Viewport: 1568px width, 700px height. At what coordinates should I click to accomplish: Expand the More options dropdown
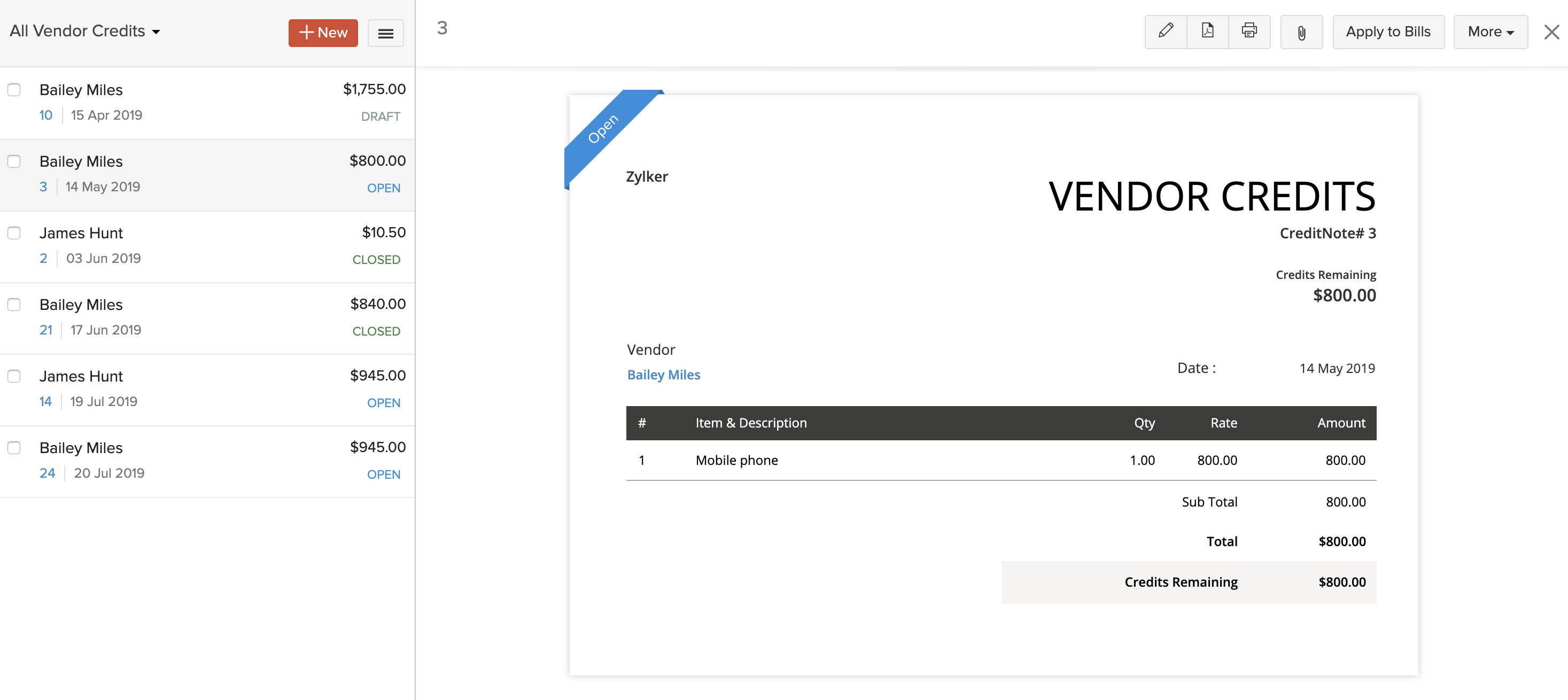(1491, 31)
